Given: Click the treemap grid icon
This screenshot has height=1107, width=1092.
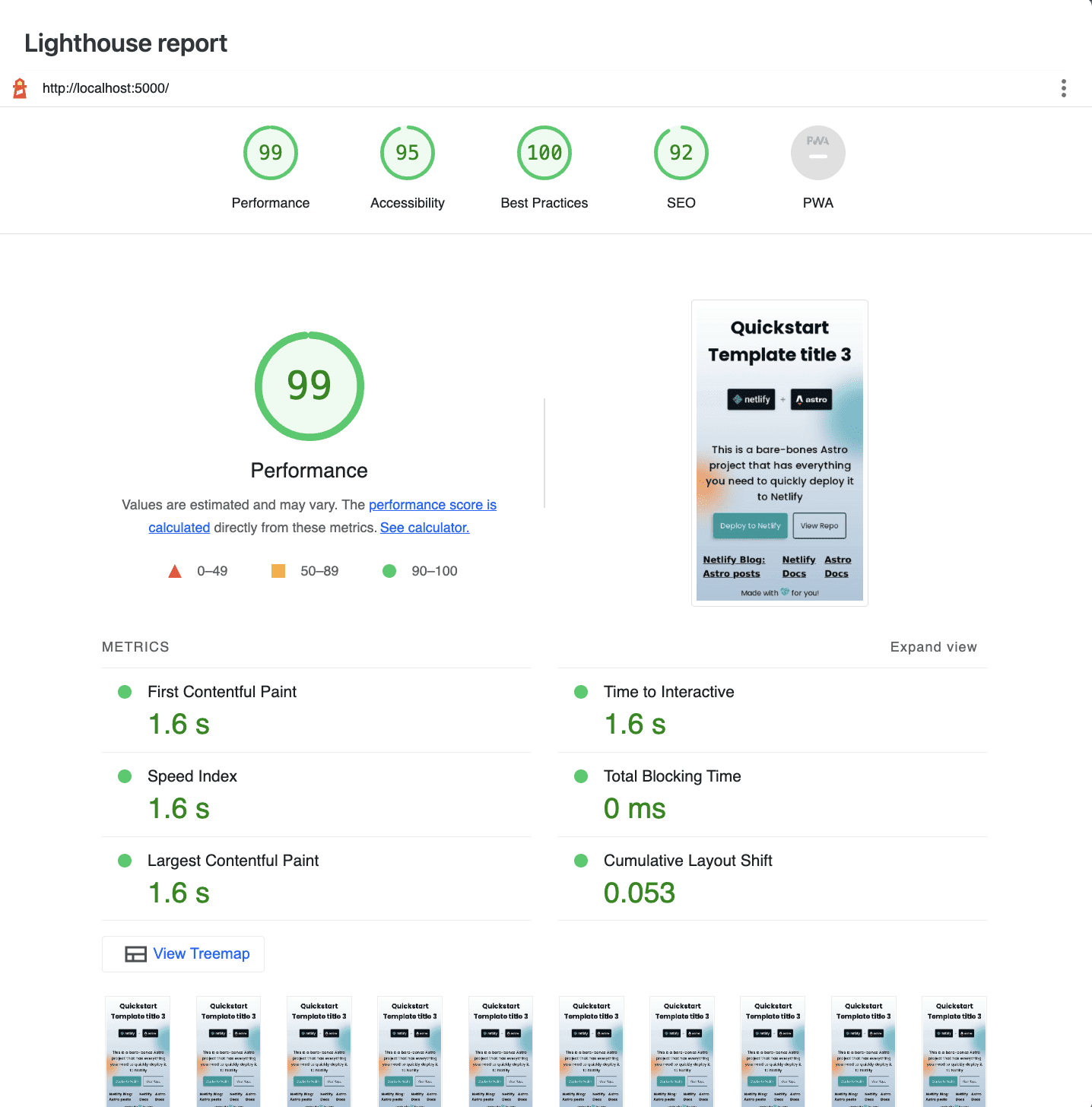Looking at the screenshot, I should (135, 954).
